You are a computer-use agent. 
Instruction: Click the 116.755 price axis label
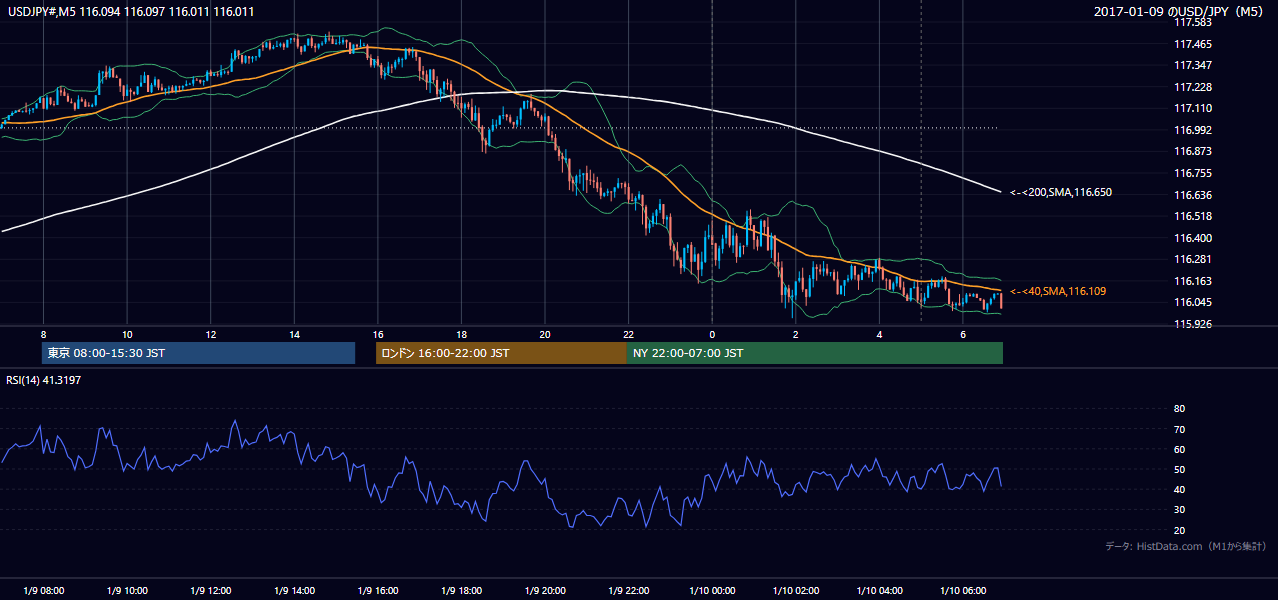point(1193,173)
